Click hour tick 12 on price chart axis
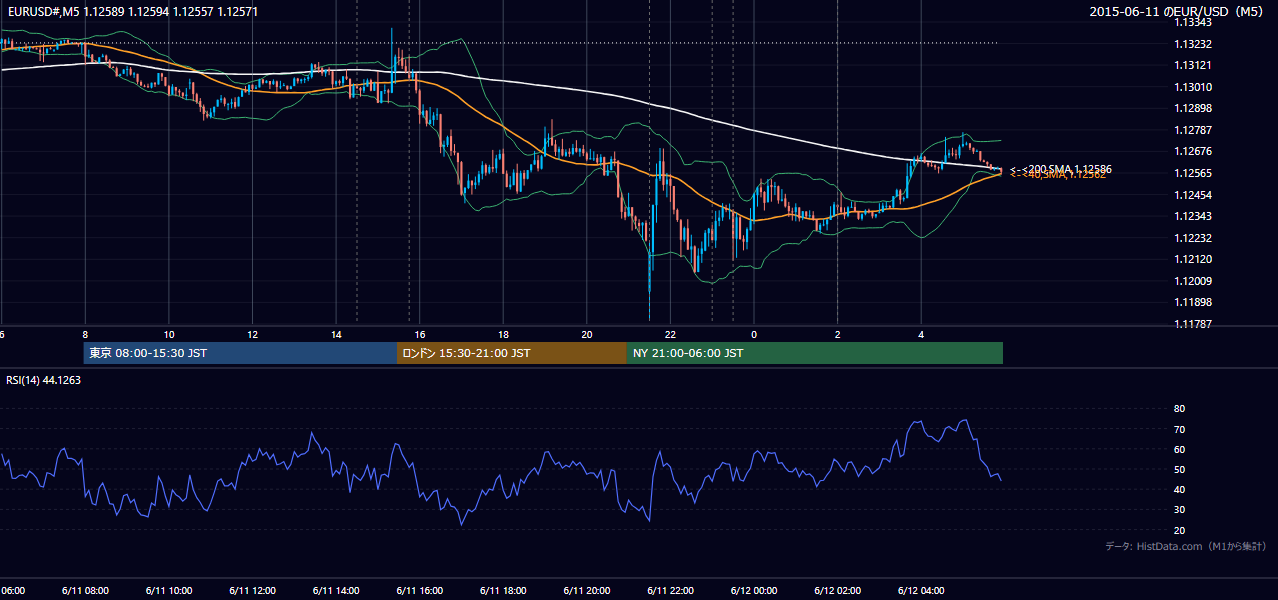 click(252, 334)
